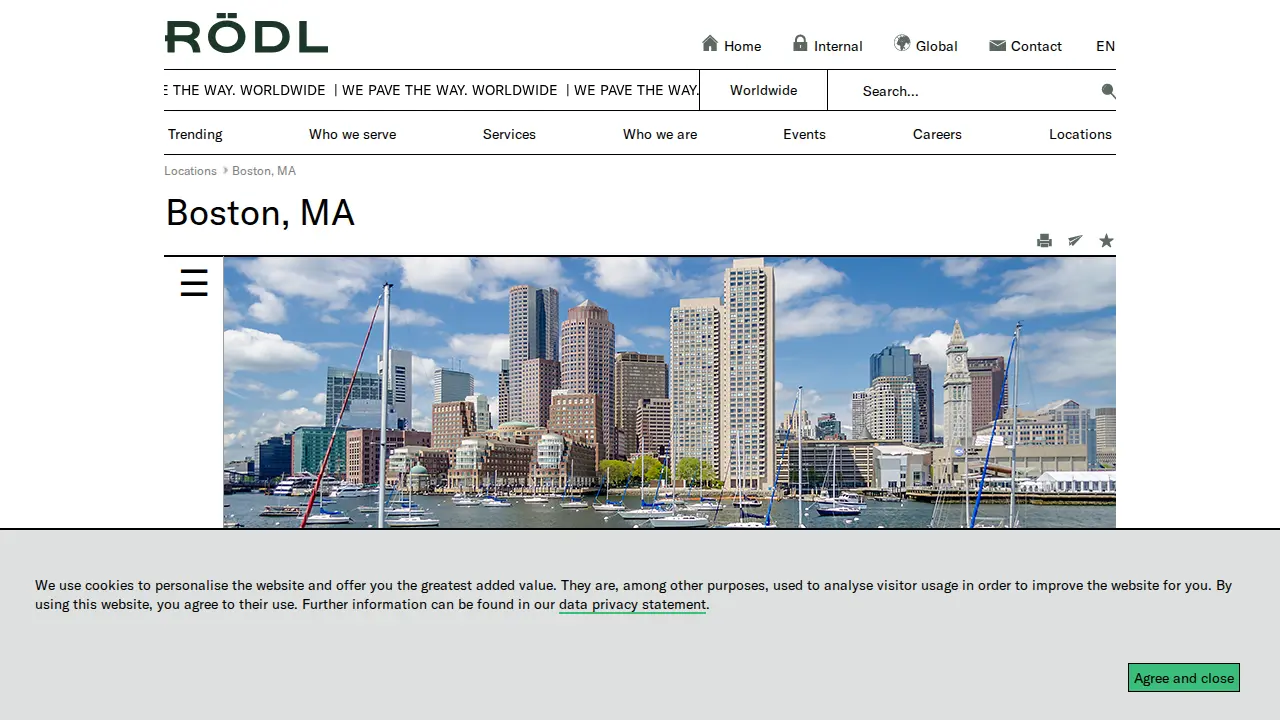Open the Locations menu
Screen dimensions: 1280x720
[1080, 134]
